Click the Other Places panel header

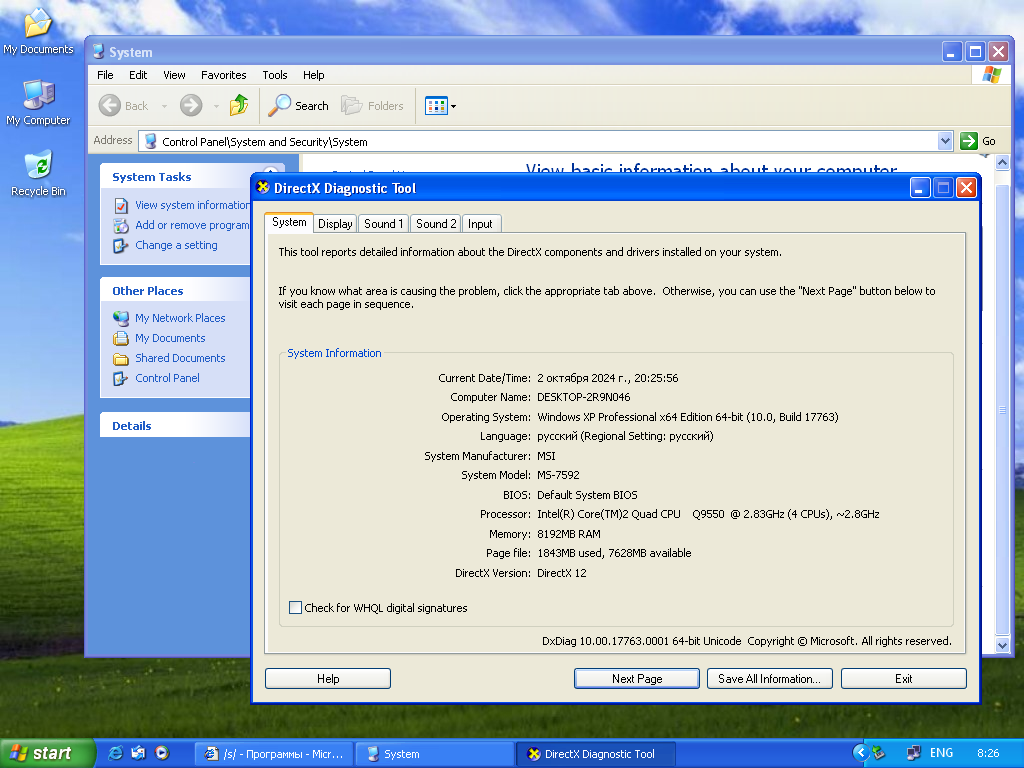point(175,291)
